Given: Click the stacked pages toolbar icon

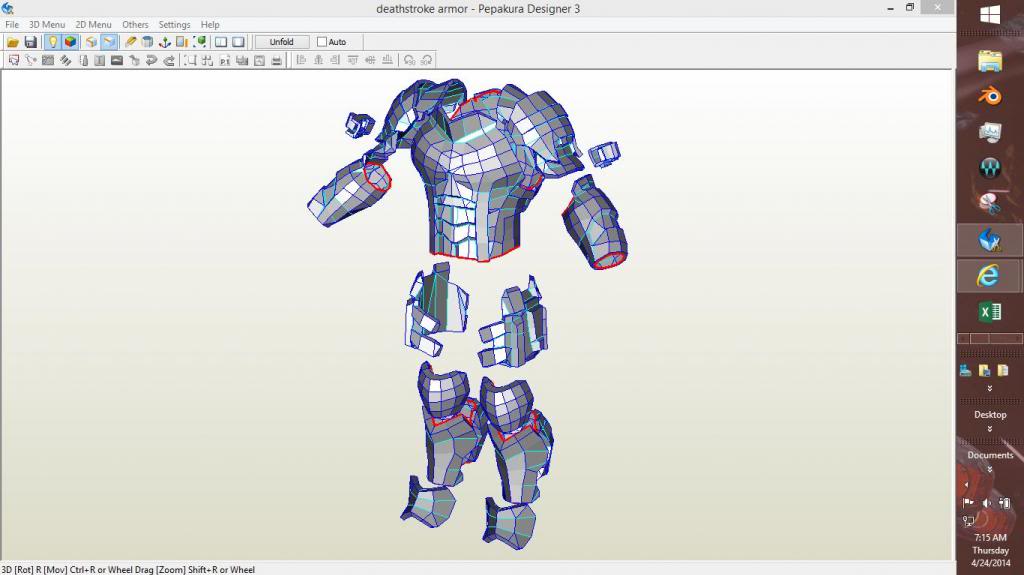Looking at the screenshot, I should coord(242,60).
